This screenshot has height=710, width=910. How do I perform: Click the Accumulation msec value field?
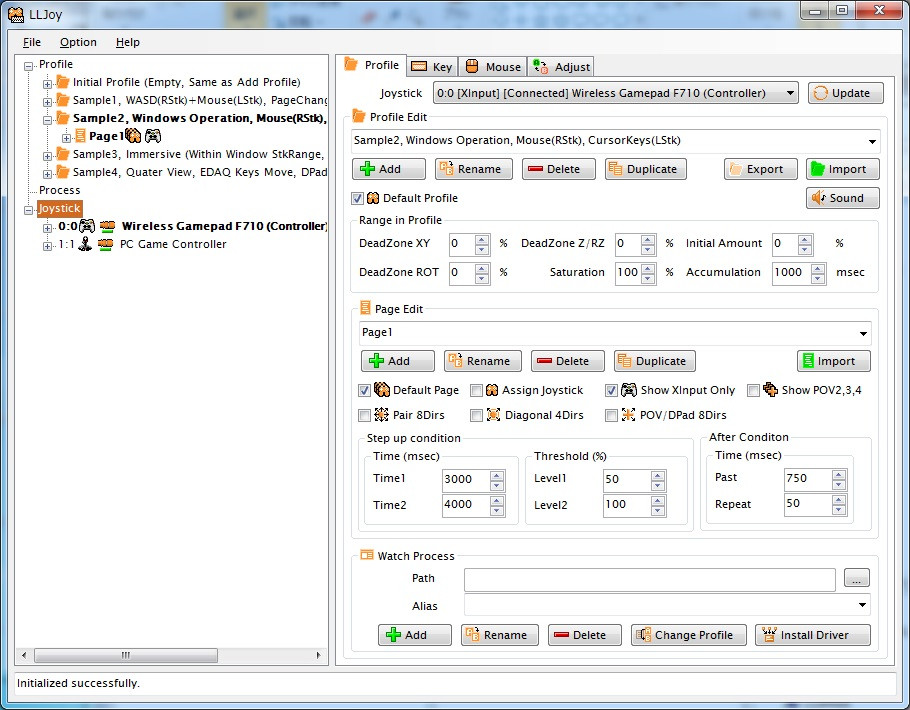[x=791, y=272]
